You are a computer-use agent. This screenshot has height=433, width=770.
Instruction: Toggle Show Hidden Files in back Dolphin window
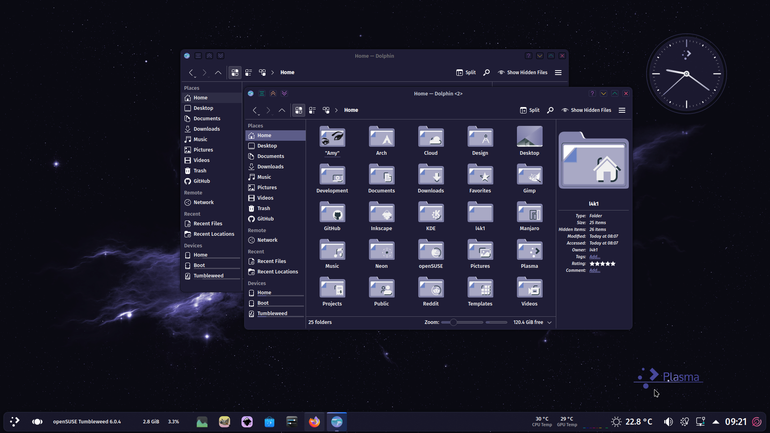pos(522,73)
